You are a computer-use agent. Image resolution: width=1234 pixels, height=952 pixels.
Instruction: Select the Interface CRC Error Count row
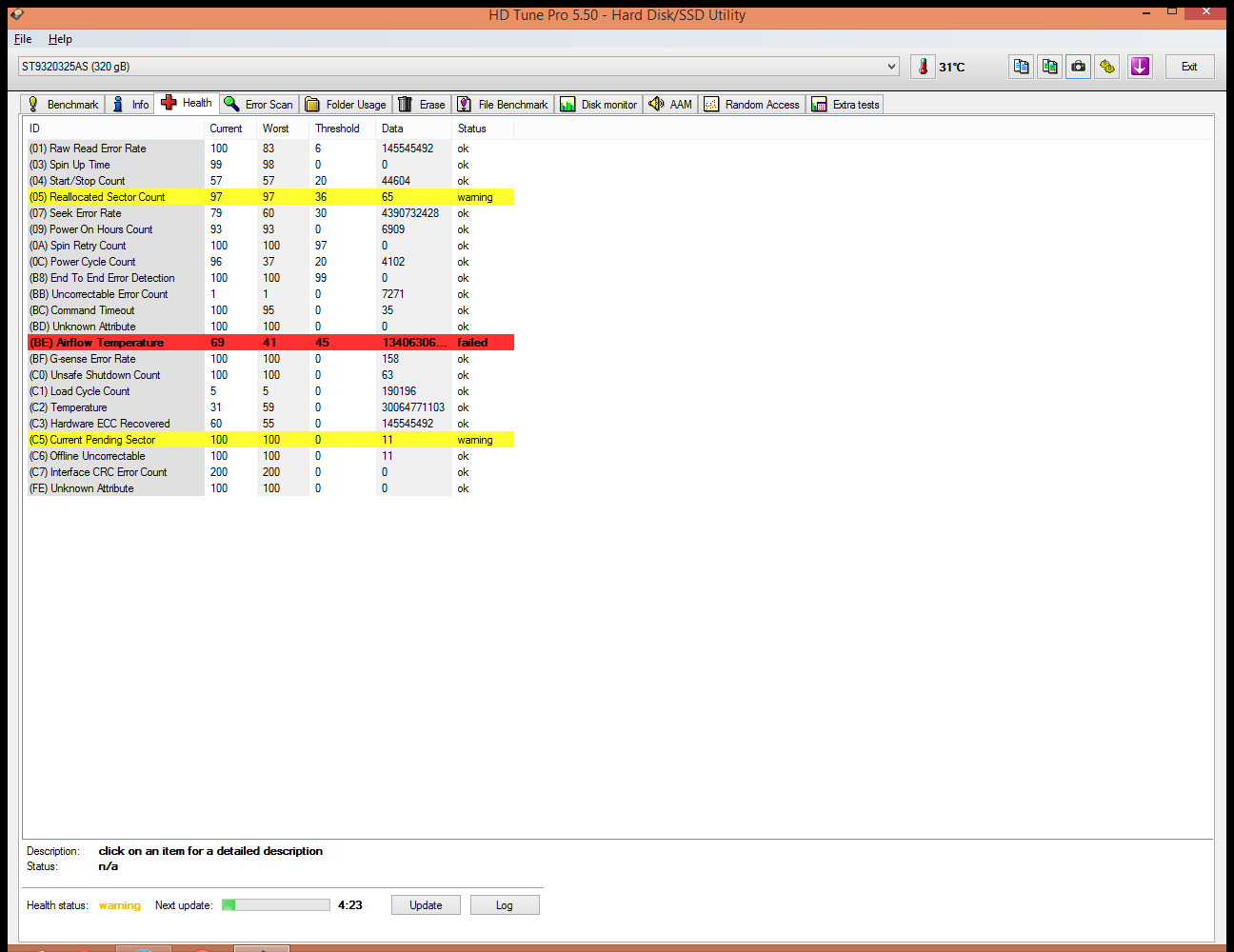tap(270, 472)
